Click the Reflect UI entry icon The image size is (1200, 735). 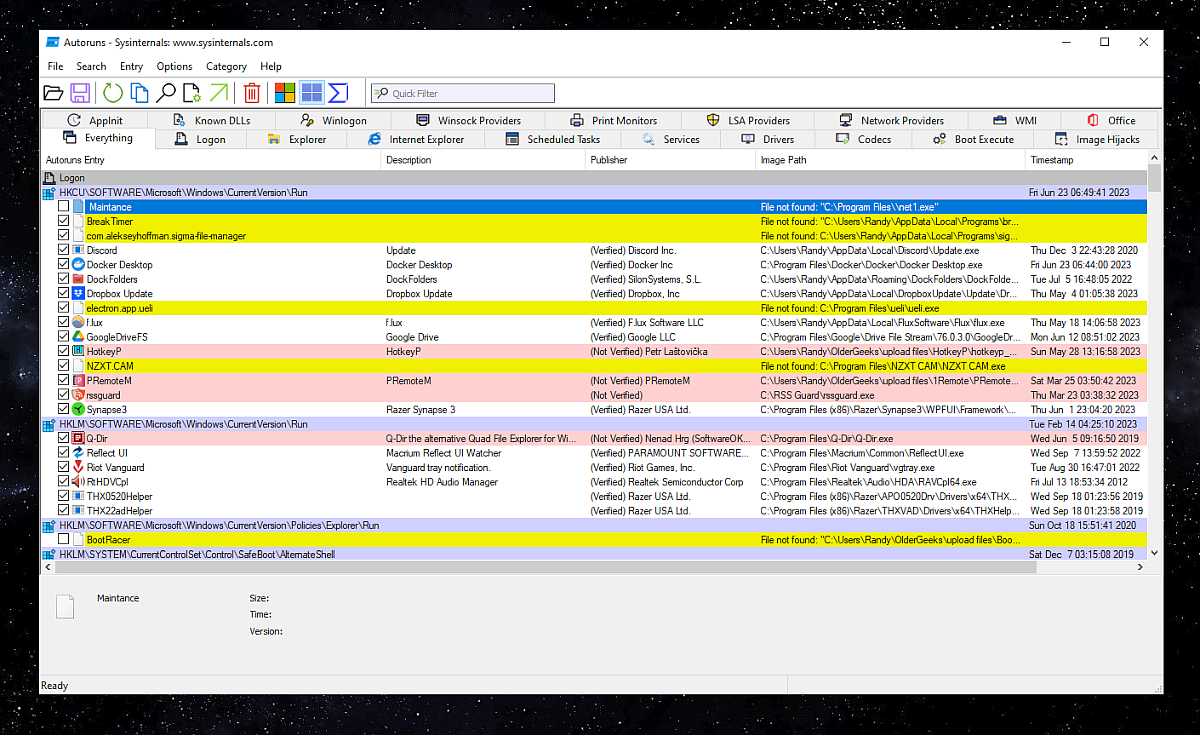tap(78, 453)
